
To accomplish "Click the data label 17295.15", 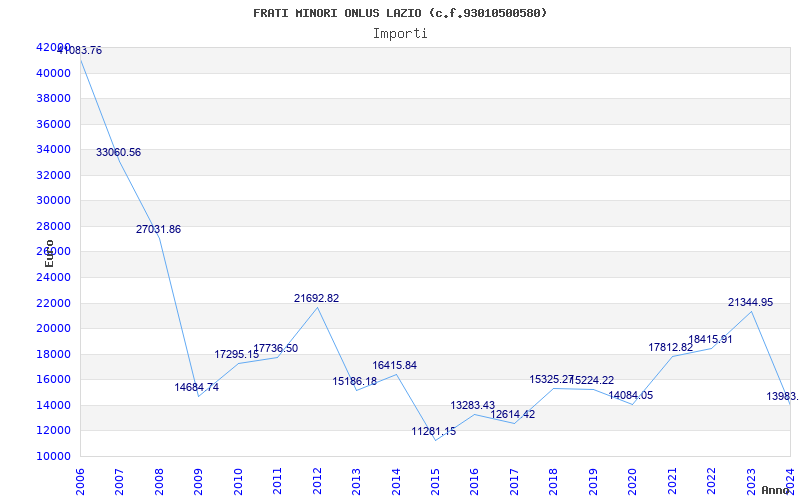I will (x=237, y=354).
